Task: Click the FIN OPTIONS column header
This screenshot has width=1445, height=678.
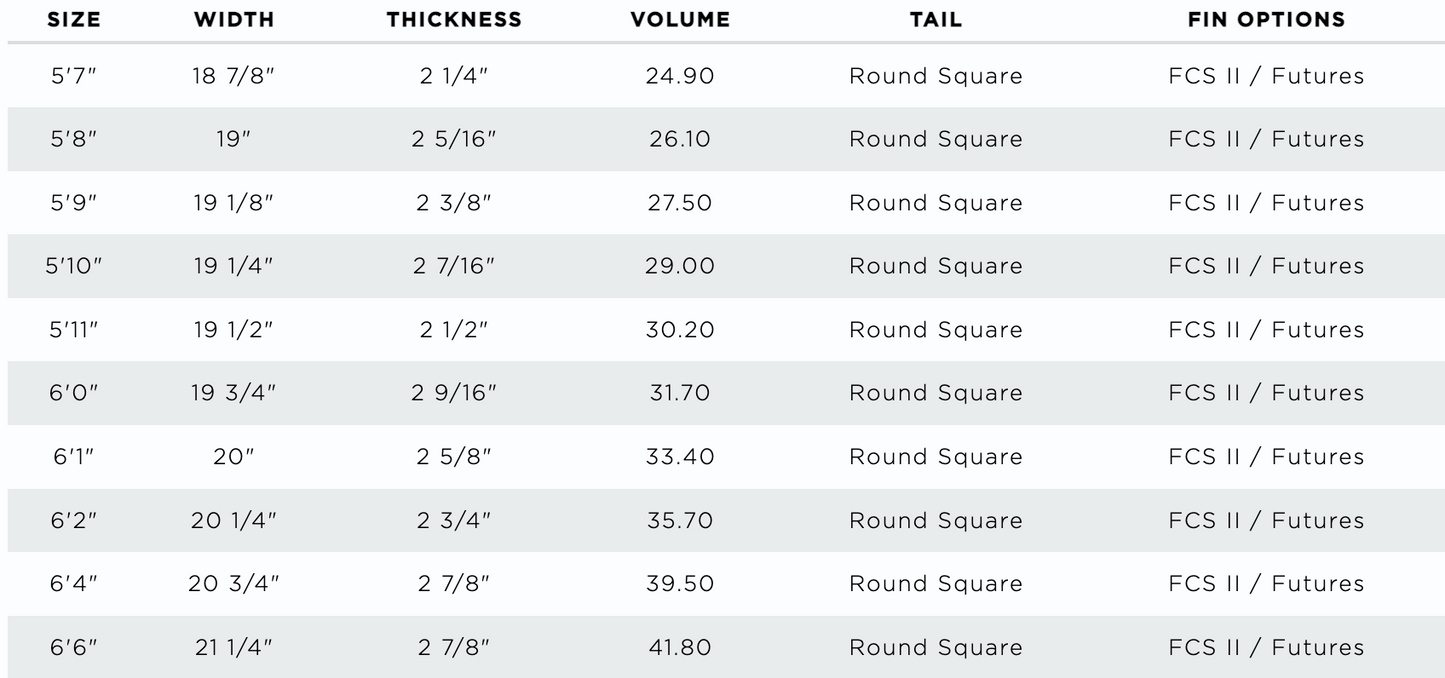Action: 1266,19
